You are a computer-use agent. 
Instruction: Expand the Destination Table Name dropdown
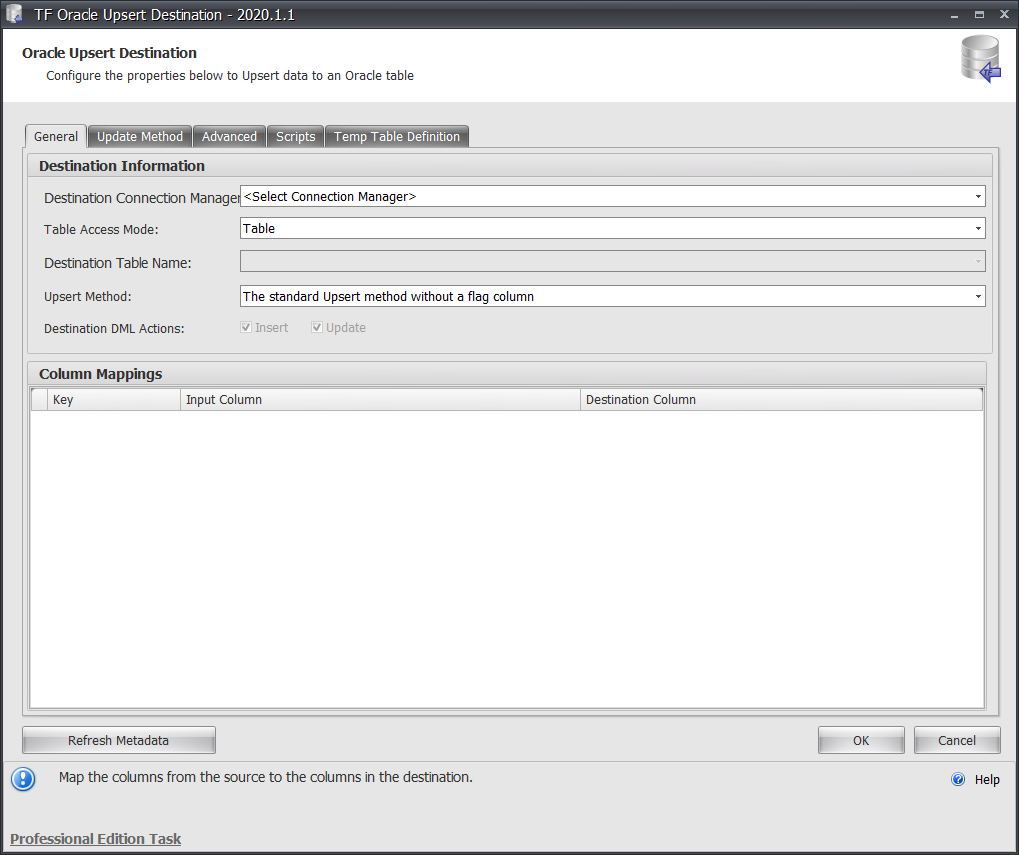[977, 262]
